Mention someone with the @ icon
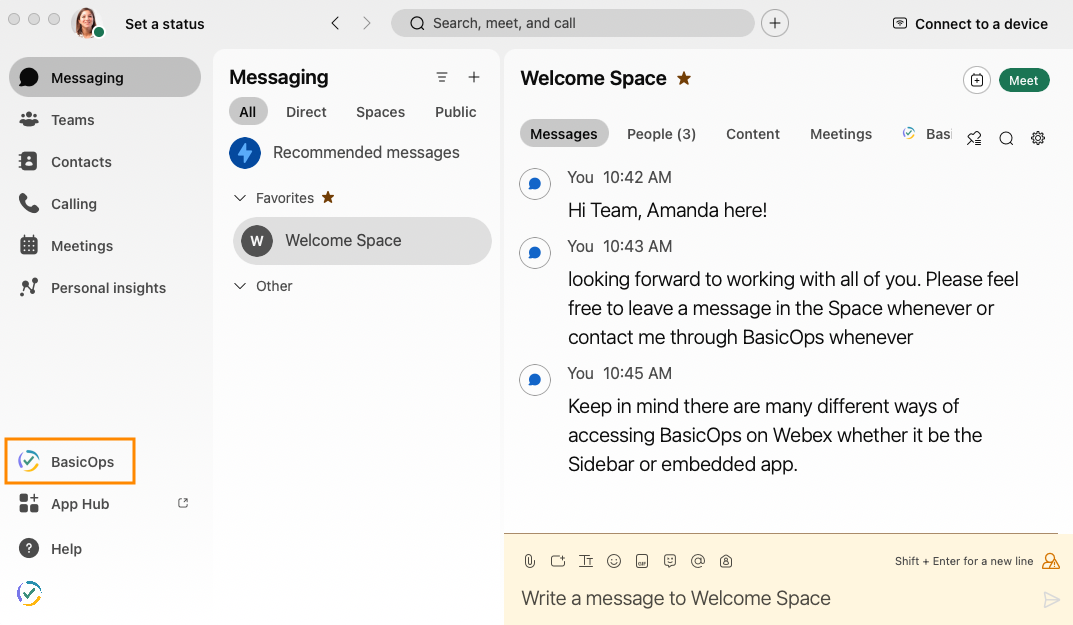 pos(697,561)
